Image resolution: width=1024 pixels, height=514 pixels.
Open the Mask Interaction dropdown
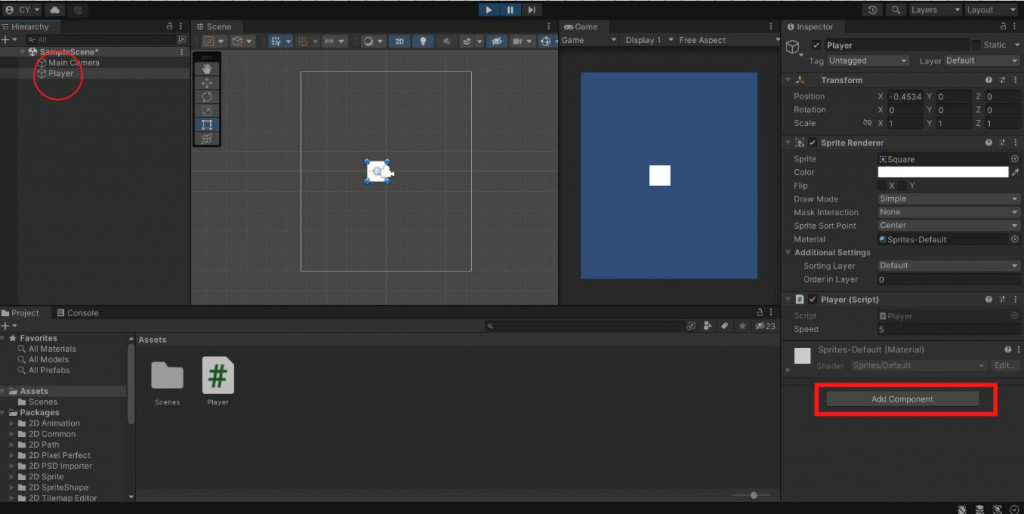click(x=948, y=212)
